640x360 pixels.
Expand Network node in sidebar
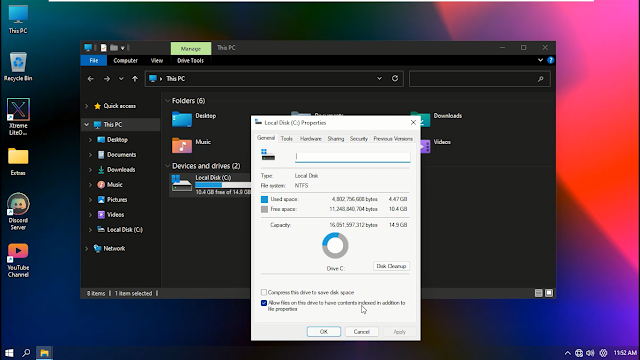[x=87, y=248]
